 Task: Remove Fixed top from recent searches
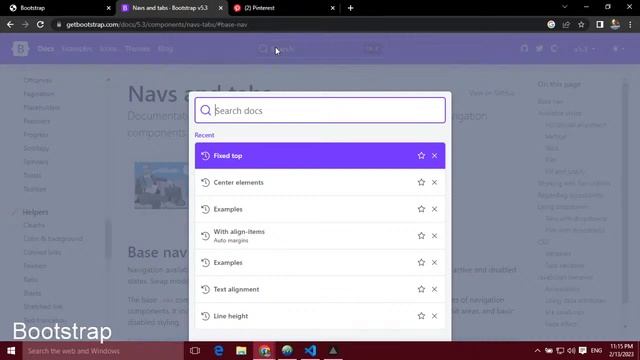pos(434,156)
